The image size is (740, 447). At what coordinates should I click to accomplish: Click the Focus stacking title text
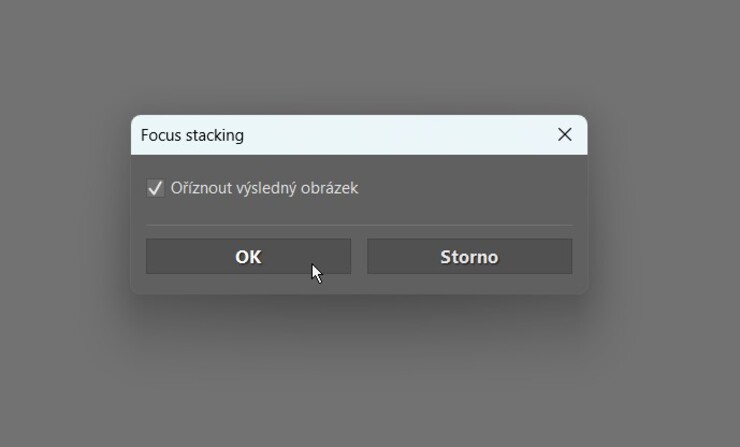(192, 135)
